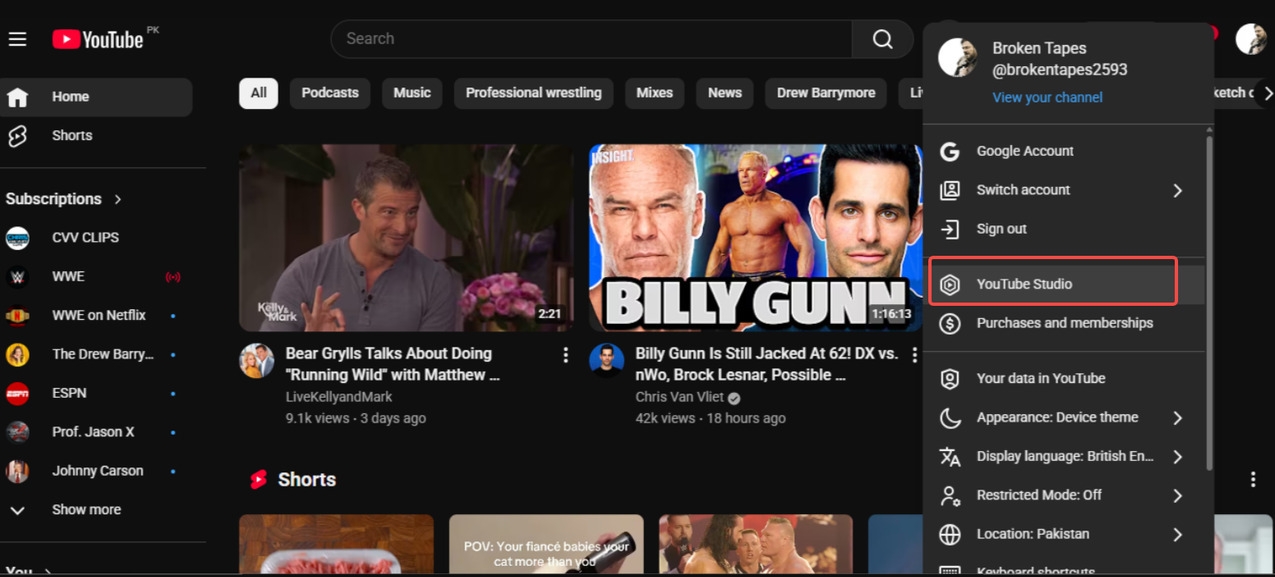Open the WWE channel avatar
Screen dimensions: 1275x577
click(17, 277)
